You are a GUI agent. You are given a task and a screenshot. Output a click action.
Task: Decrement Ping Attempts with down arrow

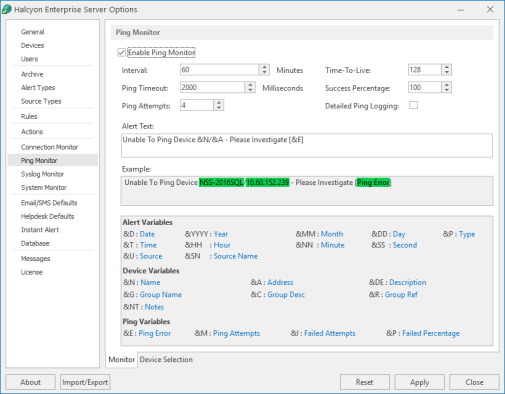(x=219, y=108)
